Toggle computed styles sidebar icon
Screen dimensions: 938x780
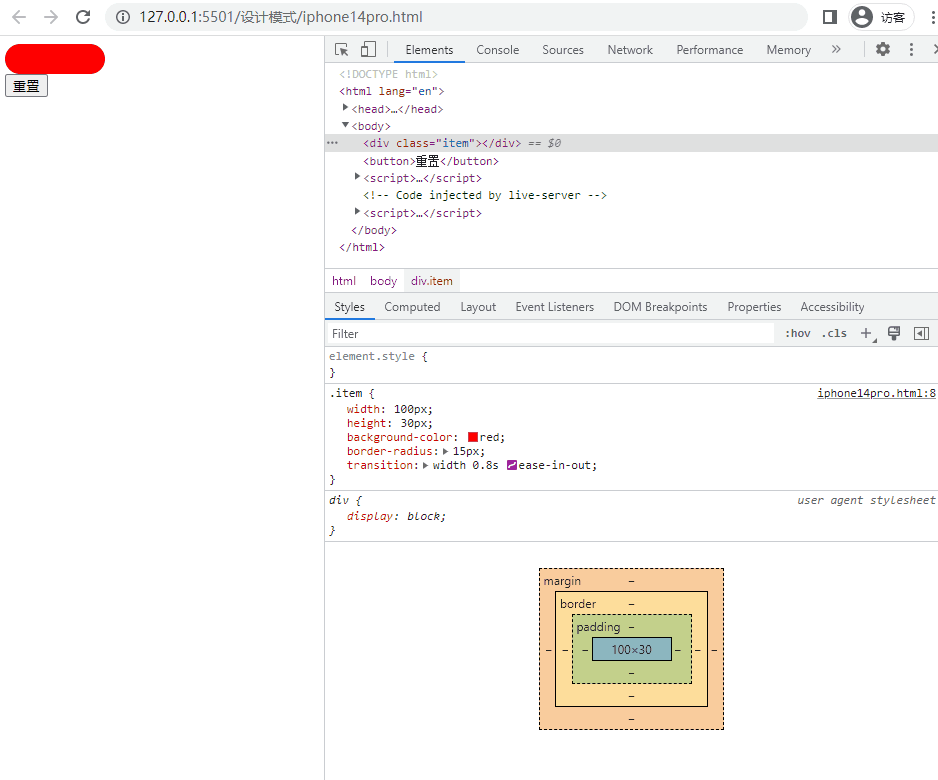click(x=922, y=334)
